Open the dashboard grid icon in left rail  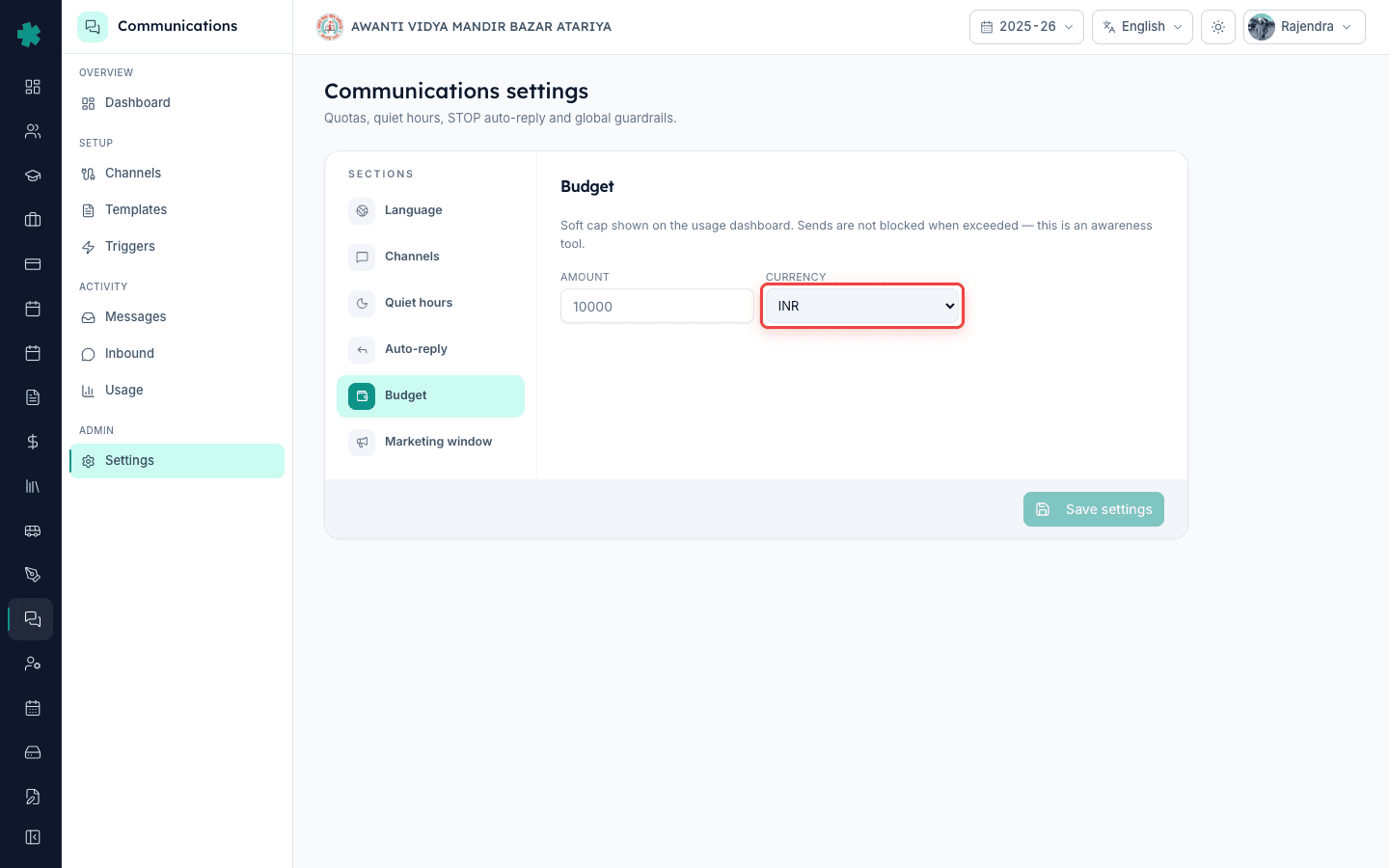click(x=33, y=87)
